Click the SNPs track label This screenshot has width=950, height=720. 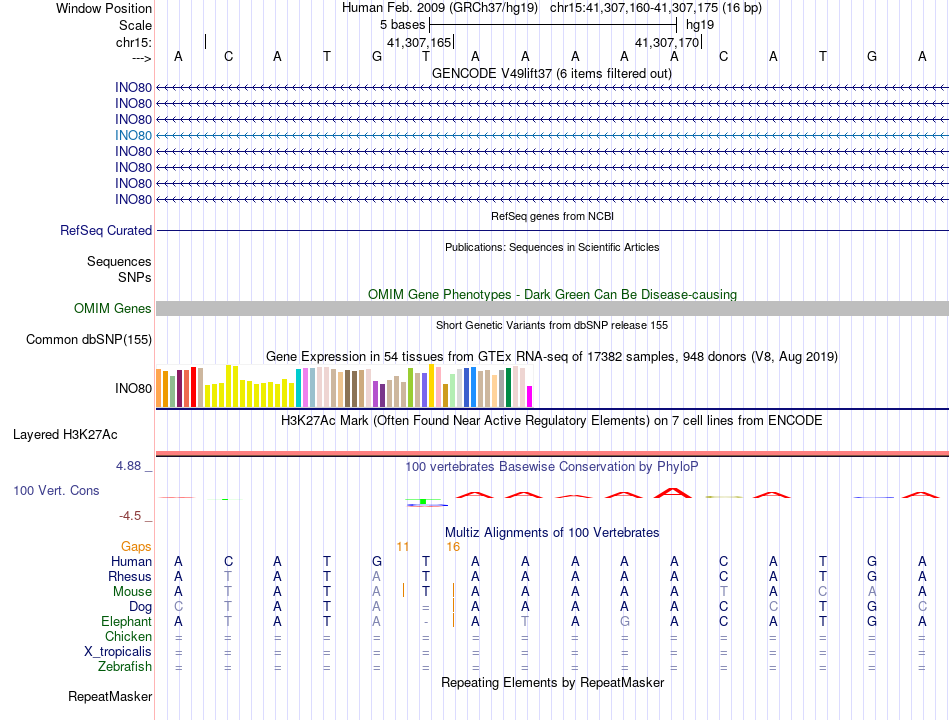click(135, 277)
